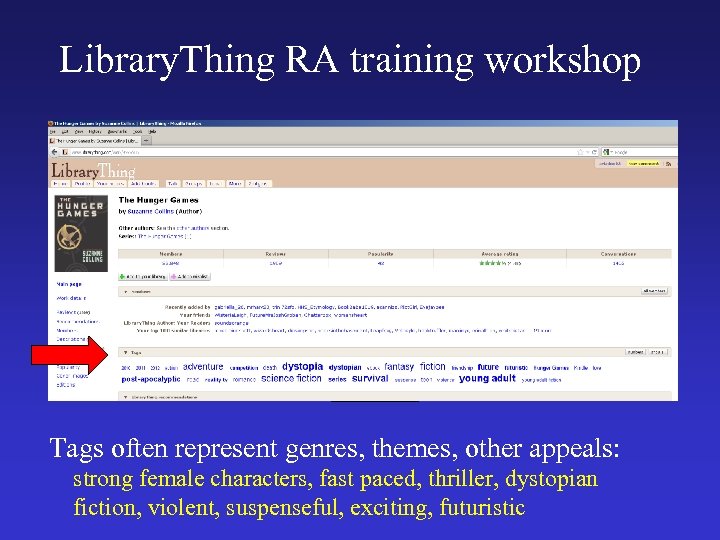Open the Groups tab
This screenshot has width=720, height=540.
coord(194,184)
